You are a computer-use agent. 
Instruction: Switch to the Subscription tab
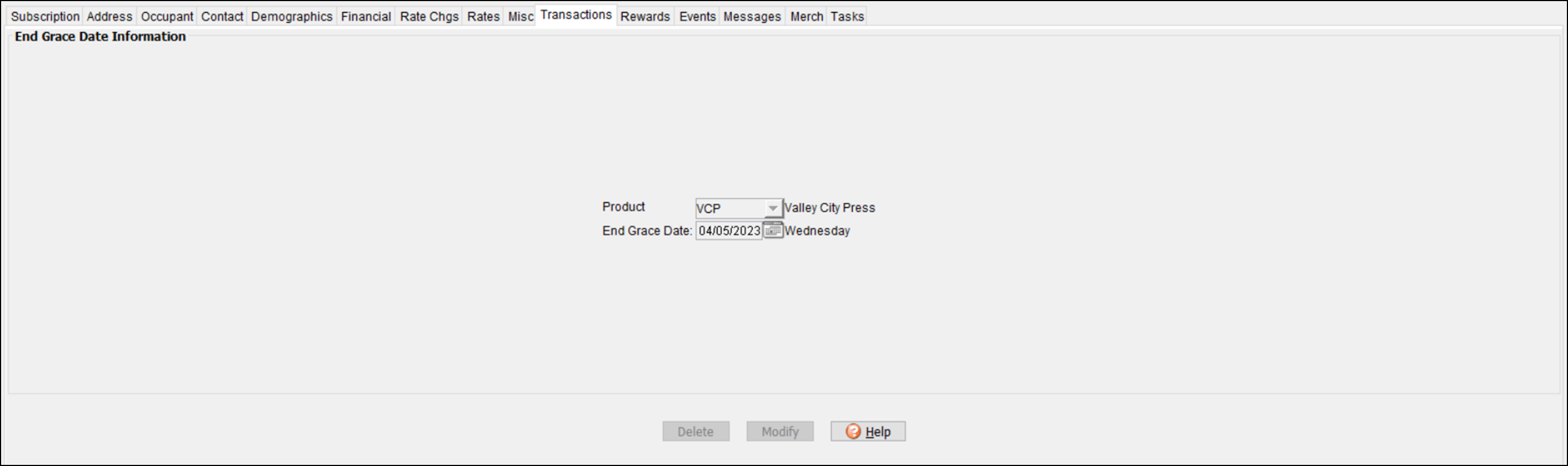point(45,17)
